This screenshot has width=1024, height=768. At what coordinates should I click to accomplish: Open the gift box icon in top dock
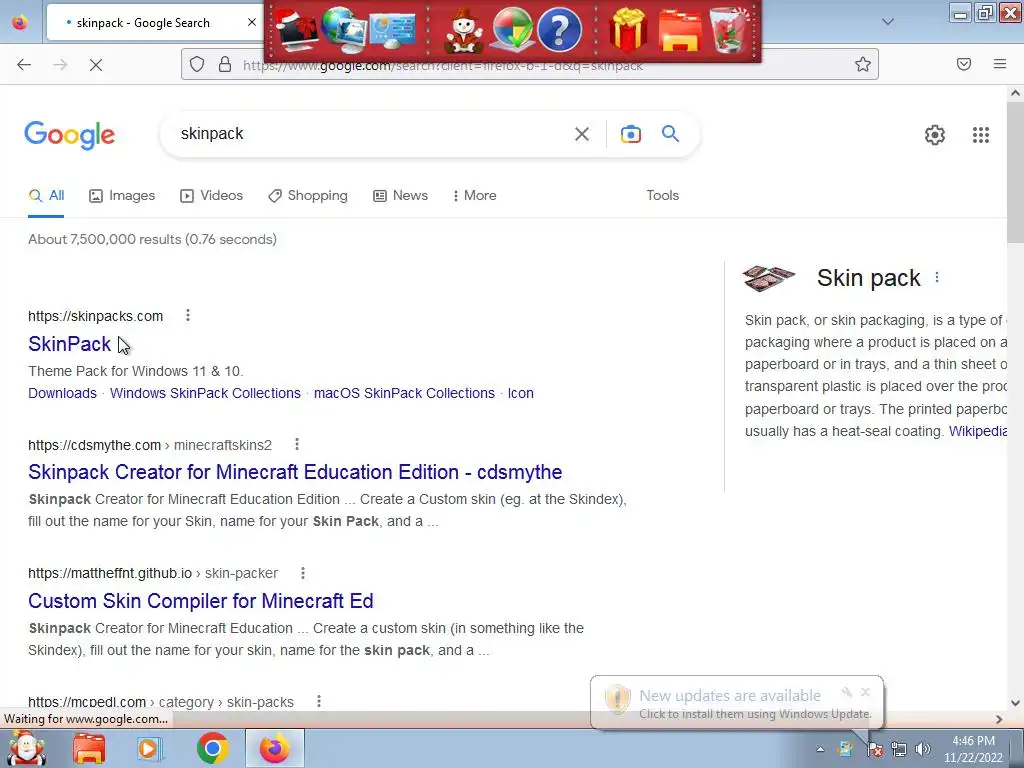628,29
